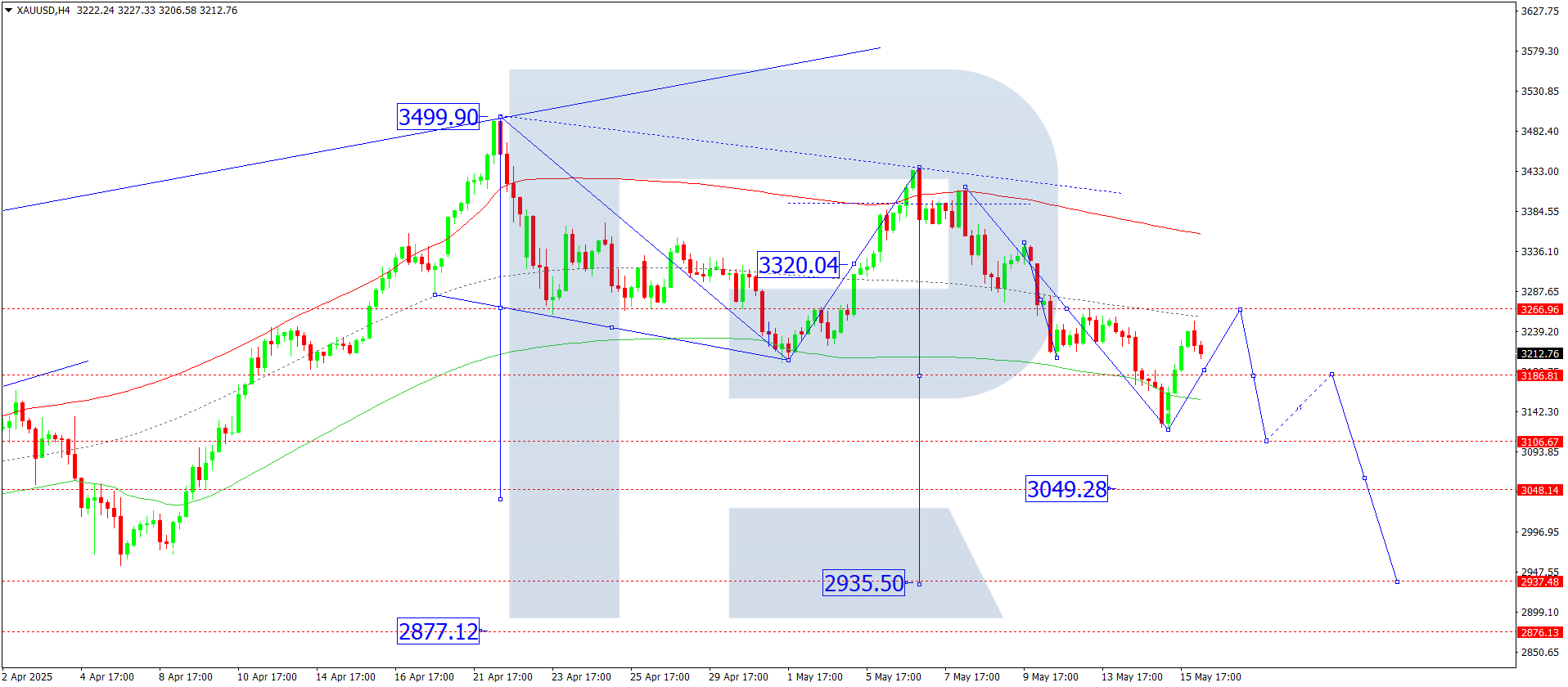This screenshot has height=687, width=1568.
Task: Select the 2877.12 price label
Action: pyautogui.click(x=438, y=631)
